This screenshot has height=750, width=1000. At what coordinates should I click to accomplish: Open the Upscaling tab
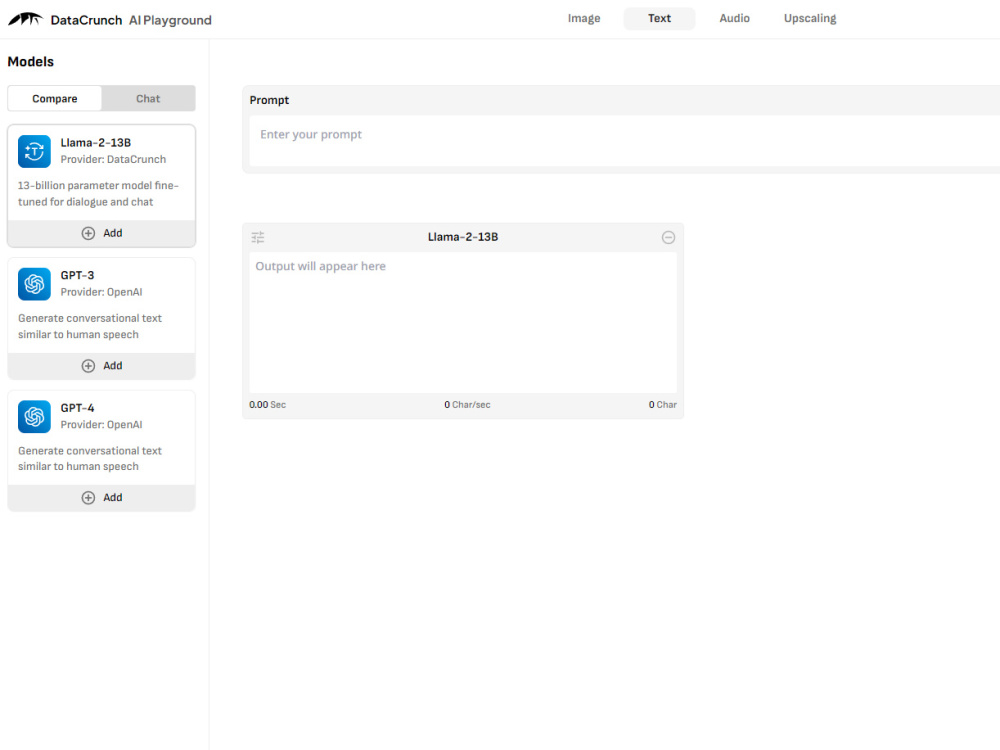click(x=809, y=18)
